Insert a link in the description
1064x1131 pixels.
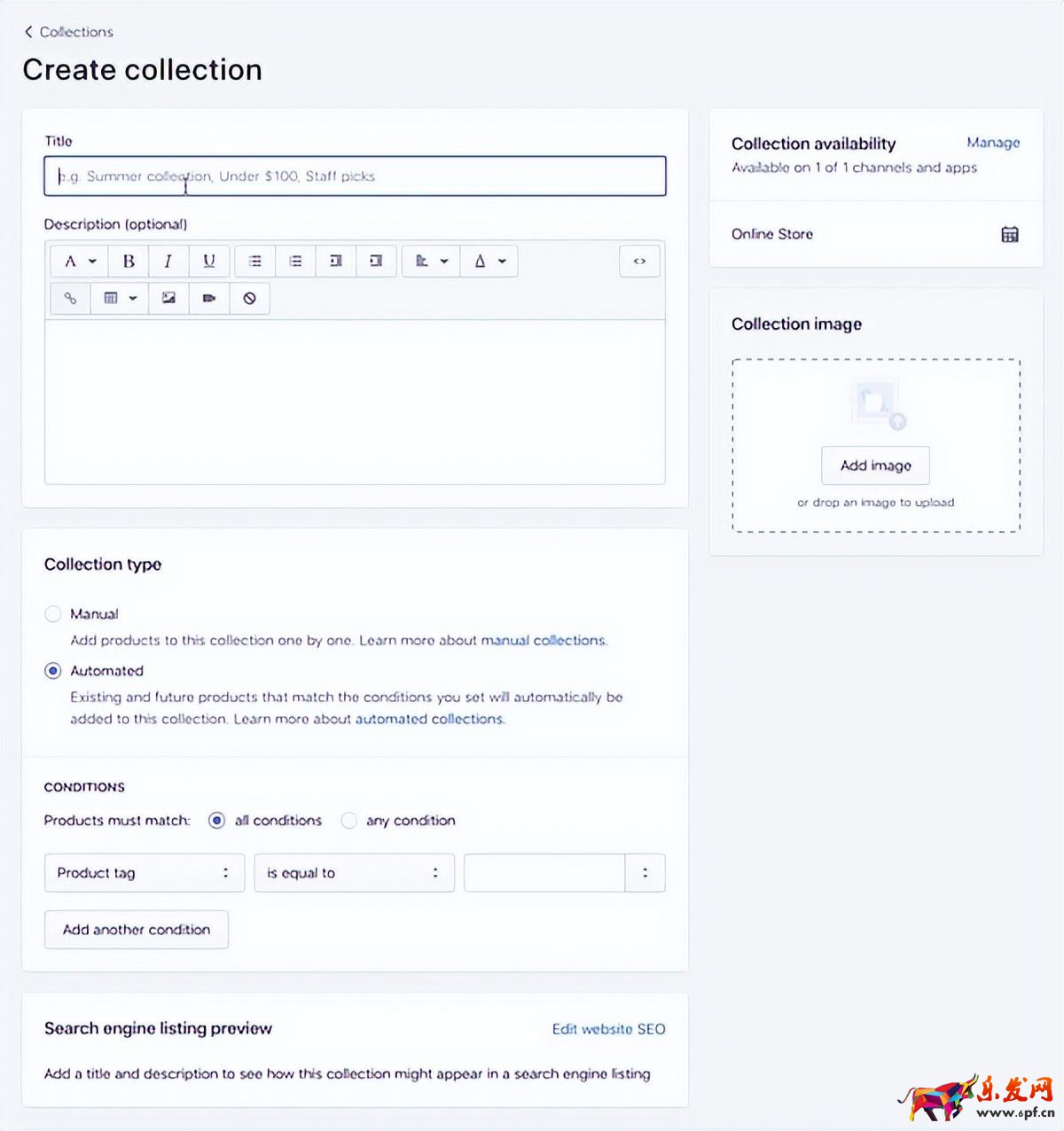point(70,299)
